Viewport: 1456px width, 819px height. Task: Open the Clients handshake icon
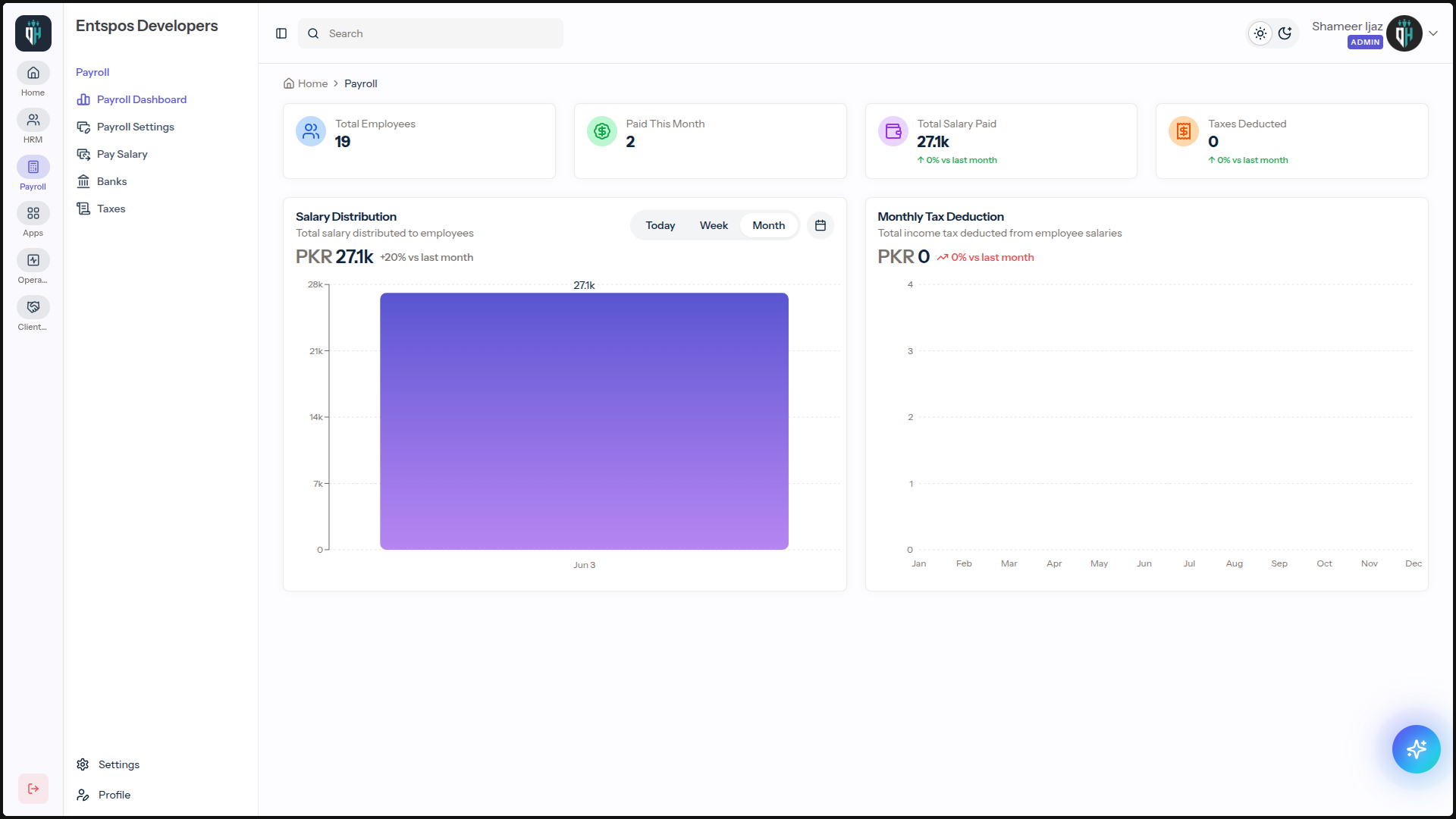tap(33, 307)
